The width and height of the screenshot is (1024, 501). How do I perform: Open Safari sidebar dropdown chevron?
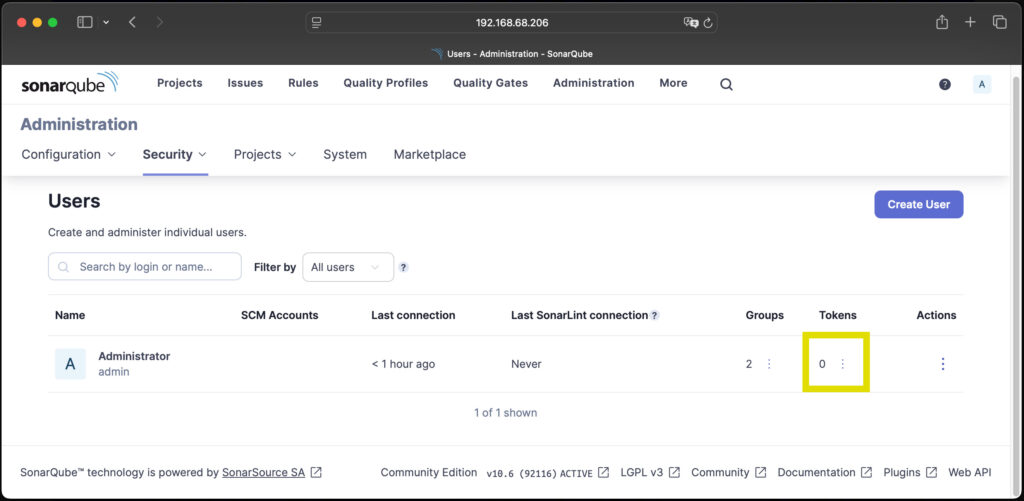106,22
